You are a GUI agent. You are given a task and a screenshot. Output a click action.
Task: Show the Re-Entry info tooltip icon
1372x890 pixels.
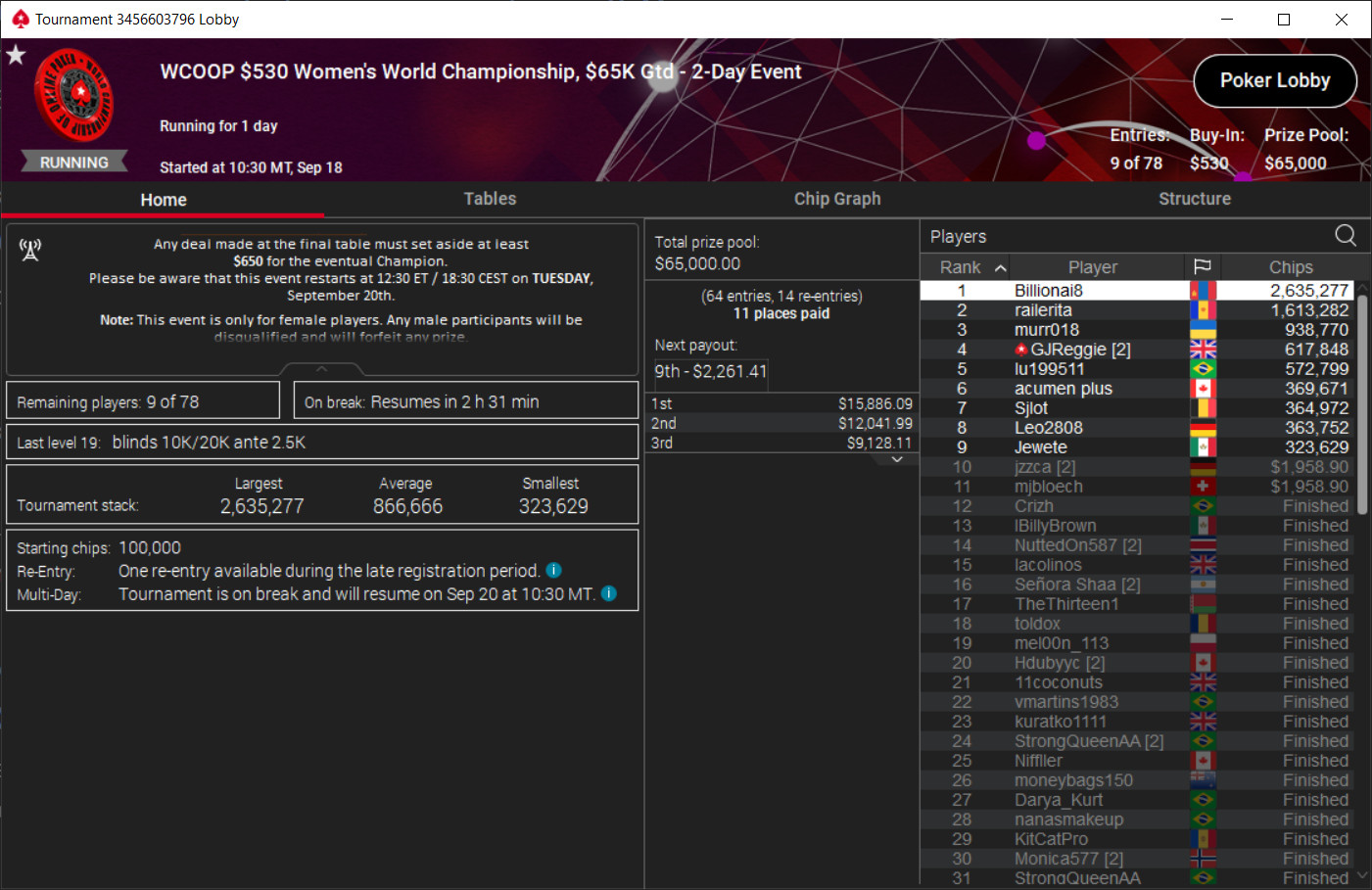pos(553,570)
